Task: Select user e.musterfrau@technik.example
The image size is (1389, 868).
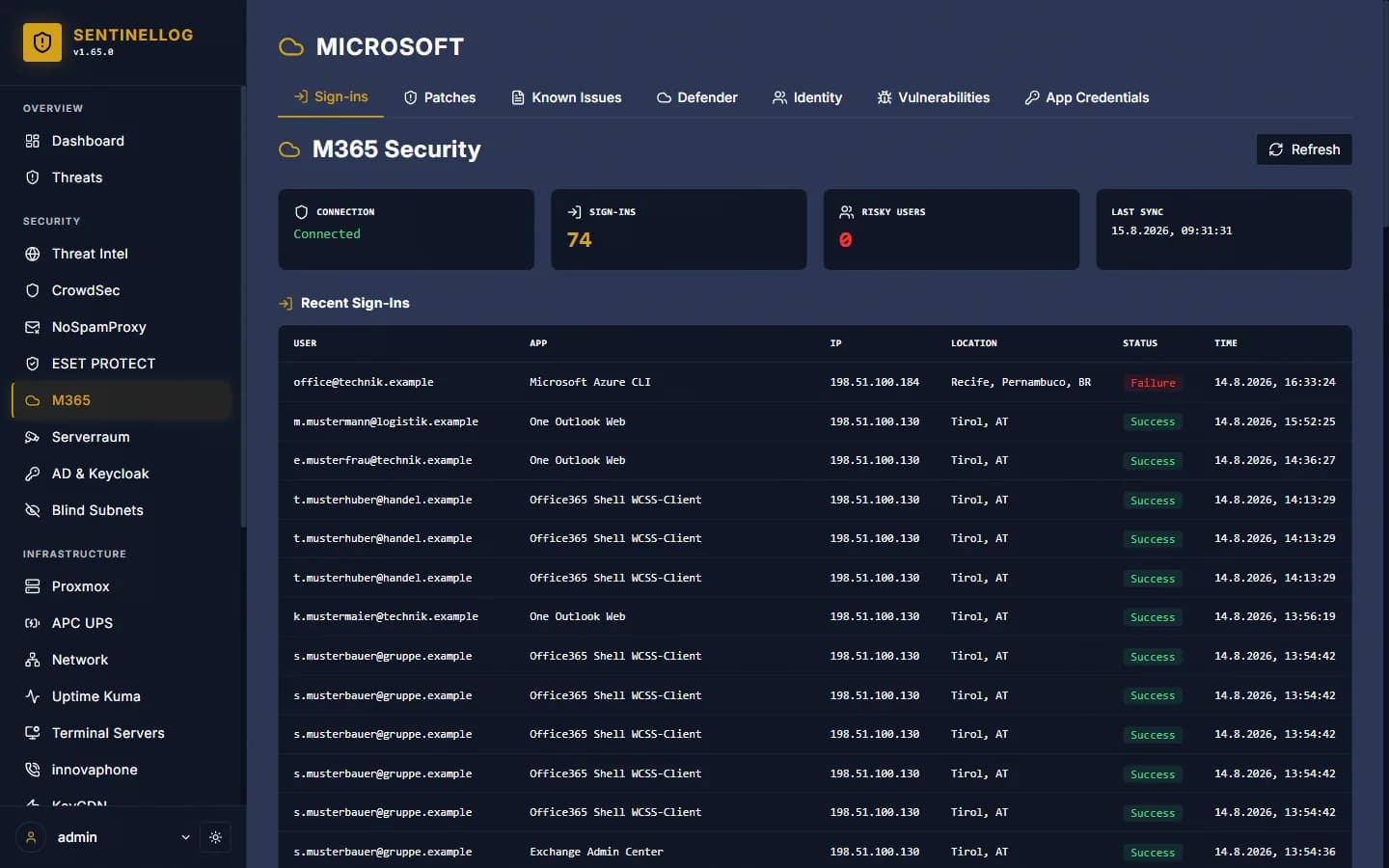Action: 383,461
